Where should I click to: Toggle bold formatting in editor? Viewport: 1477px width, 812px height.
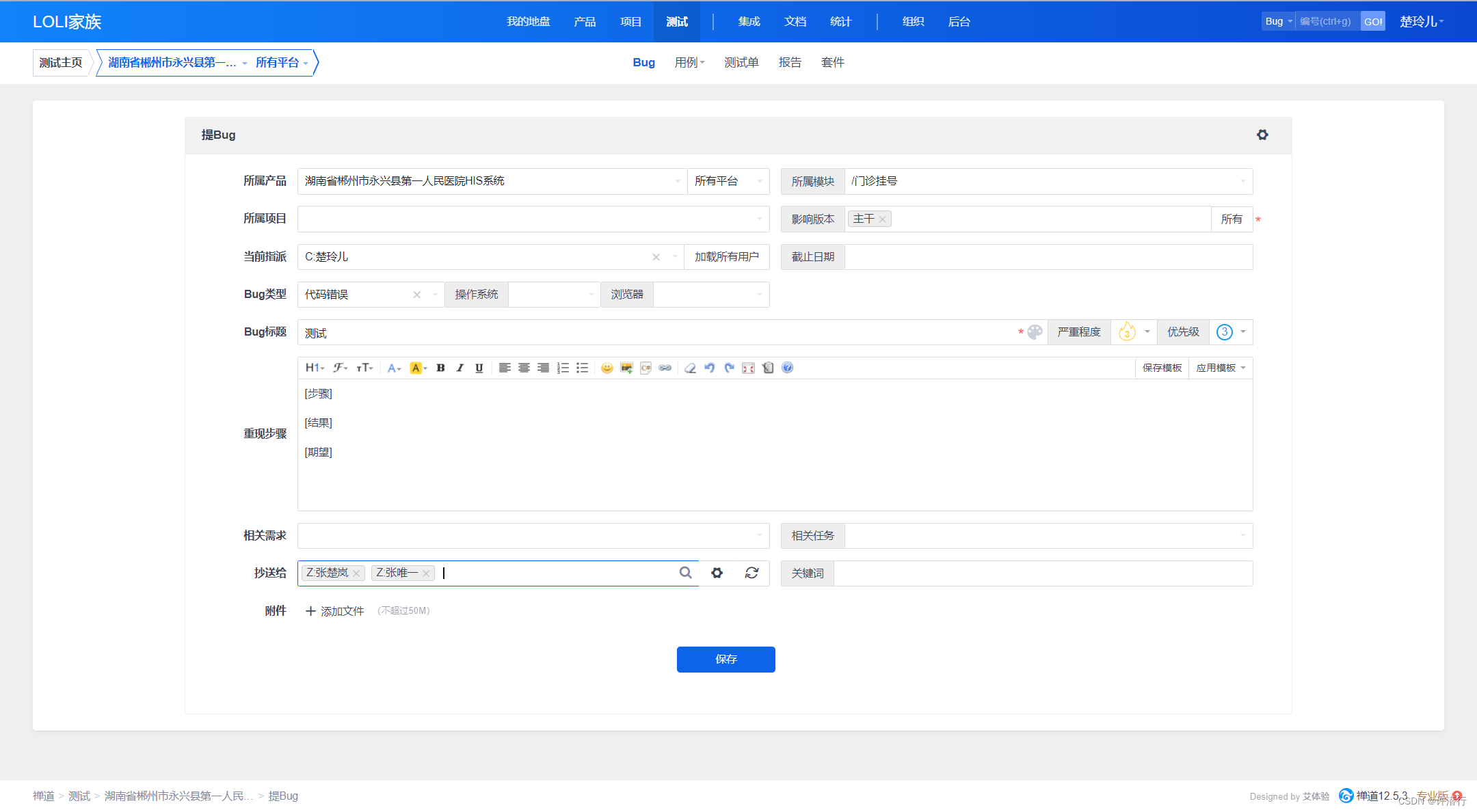[441, 368]
